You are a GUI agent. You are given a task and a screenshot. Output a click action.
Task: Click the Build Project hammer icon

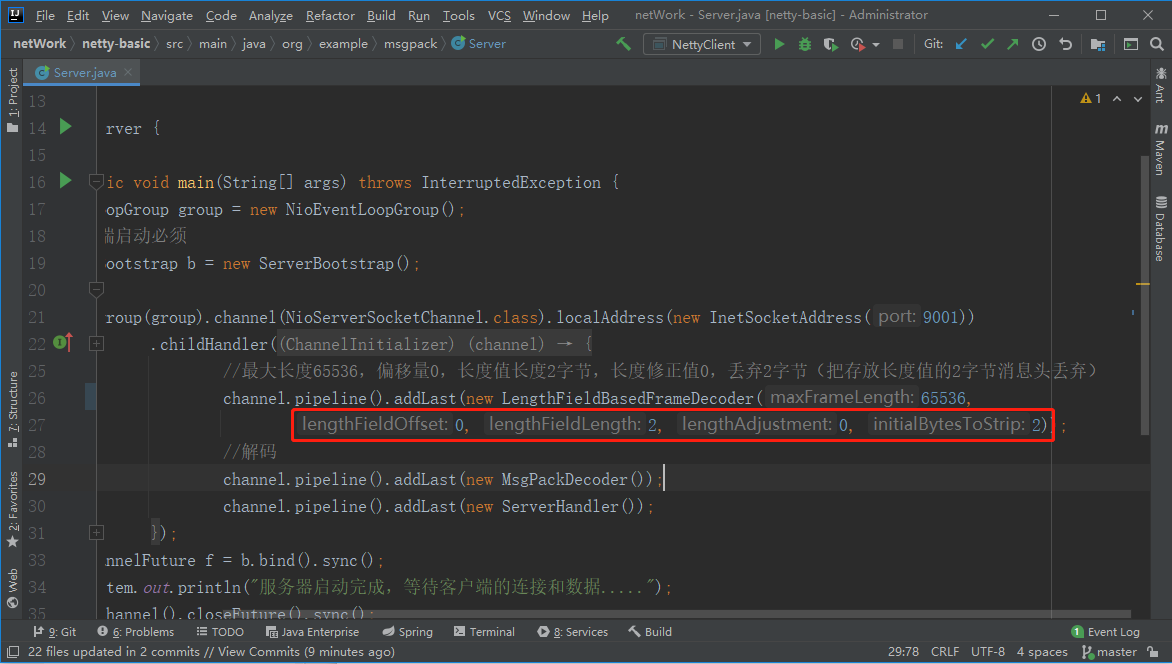(x=623, y=44)
